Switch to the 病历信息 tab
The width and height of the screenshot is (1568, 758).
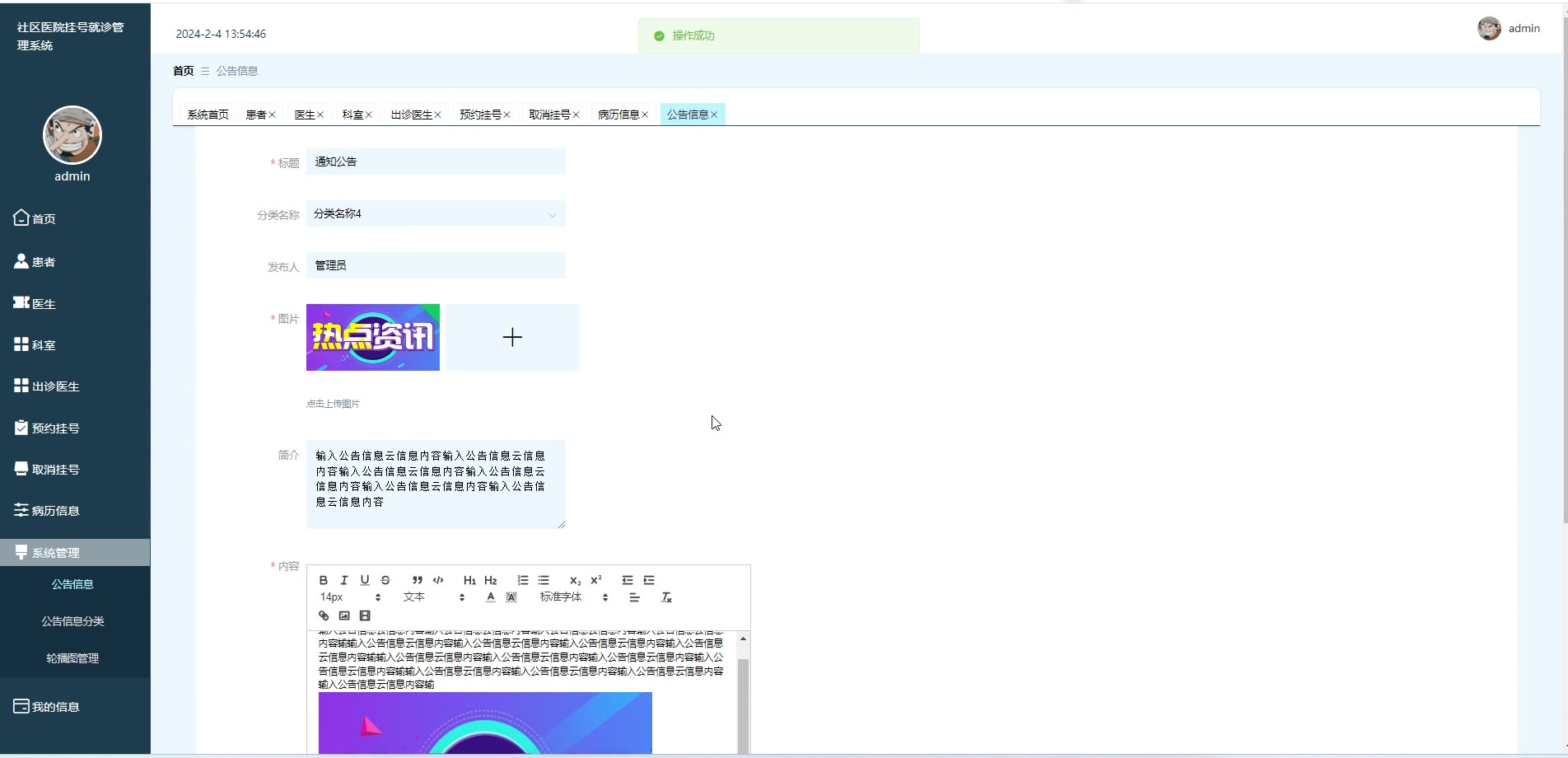[618, 115]
